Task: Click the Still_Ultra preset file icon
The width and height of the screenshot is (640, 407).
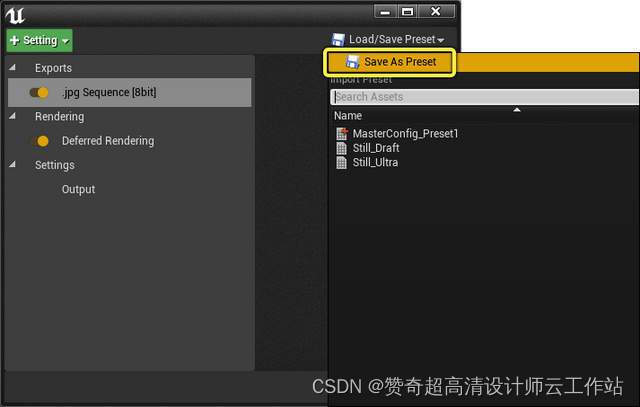Action: coord(342,163)
